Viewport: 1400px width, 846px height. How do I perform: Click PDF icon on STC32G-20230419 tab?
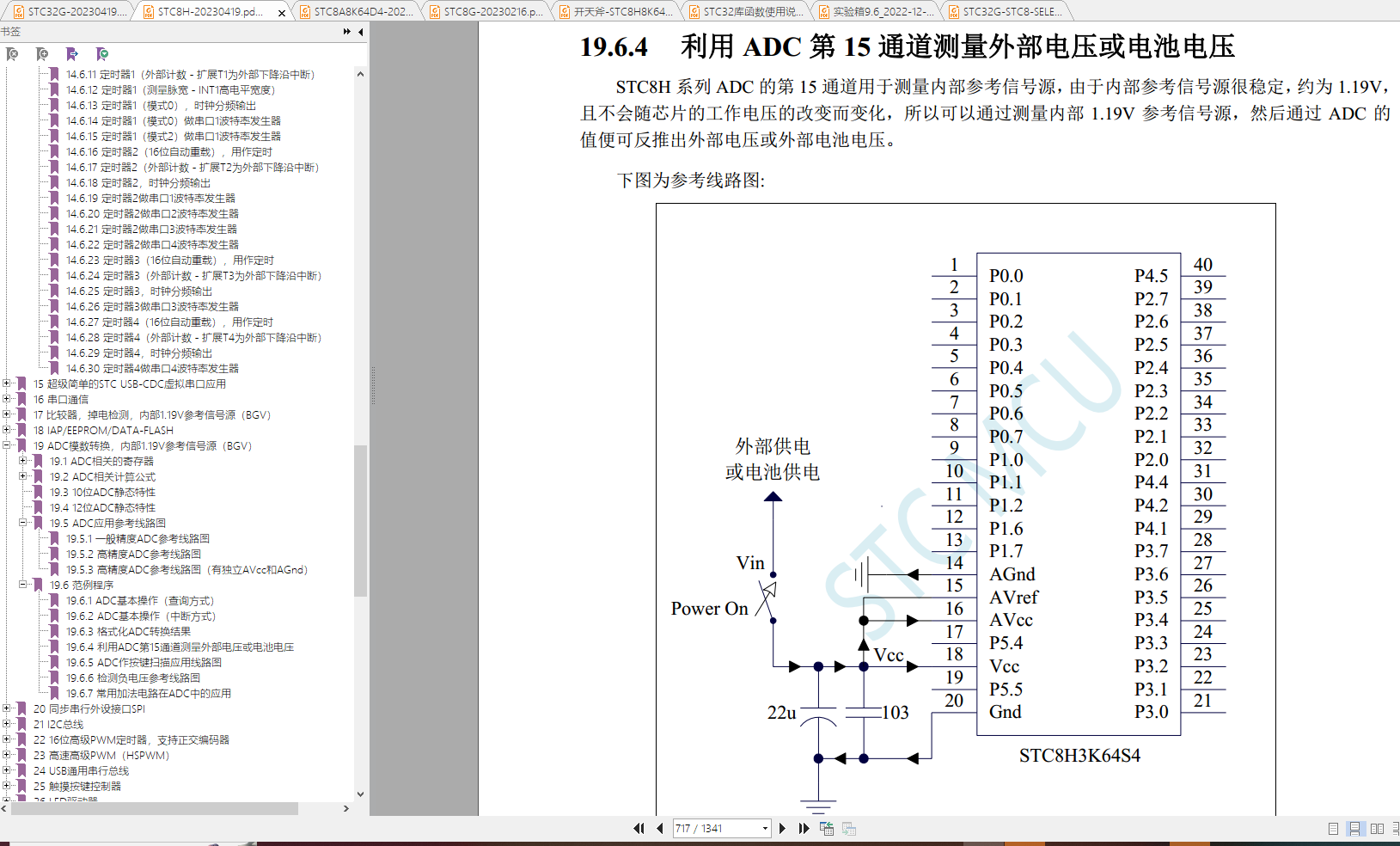[18, 12]
